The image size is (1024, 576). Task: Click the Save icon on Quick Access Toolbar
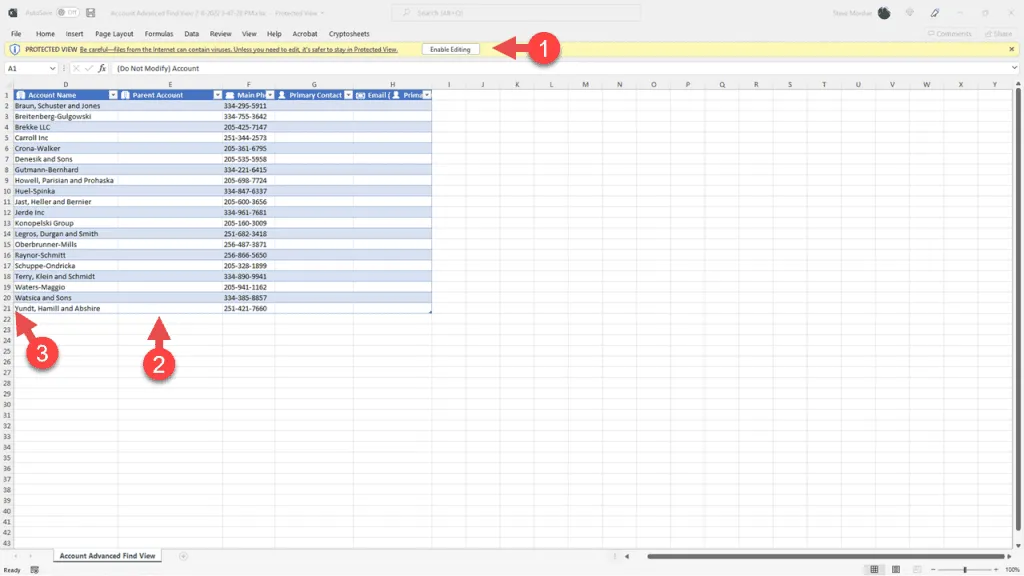pyautogui.click(x=92, y=12)
